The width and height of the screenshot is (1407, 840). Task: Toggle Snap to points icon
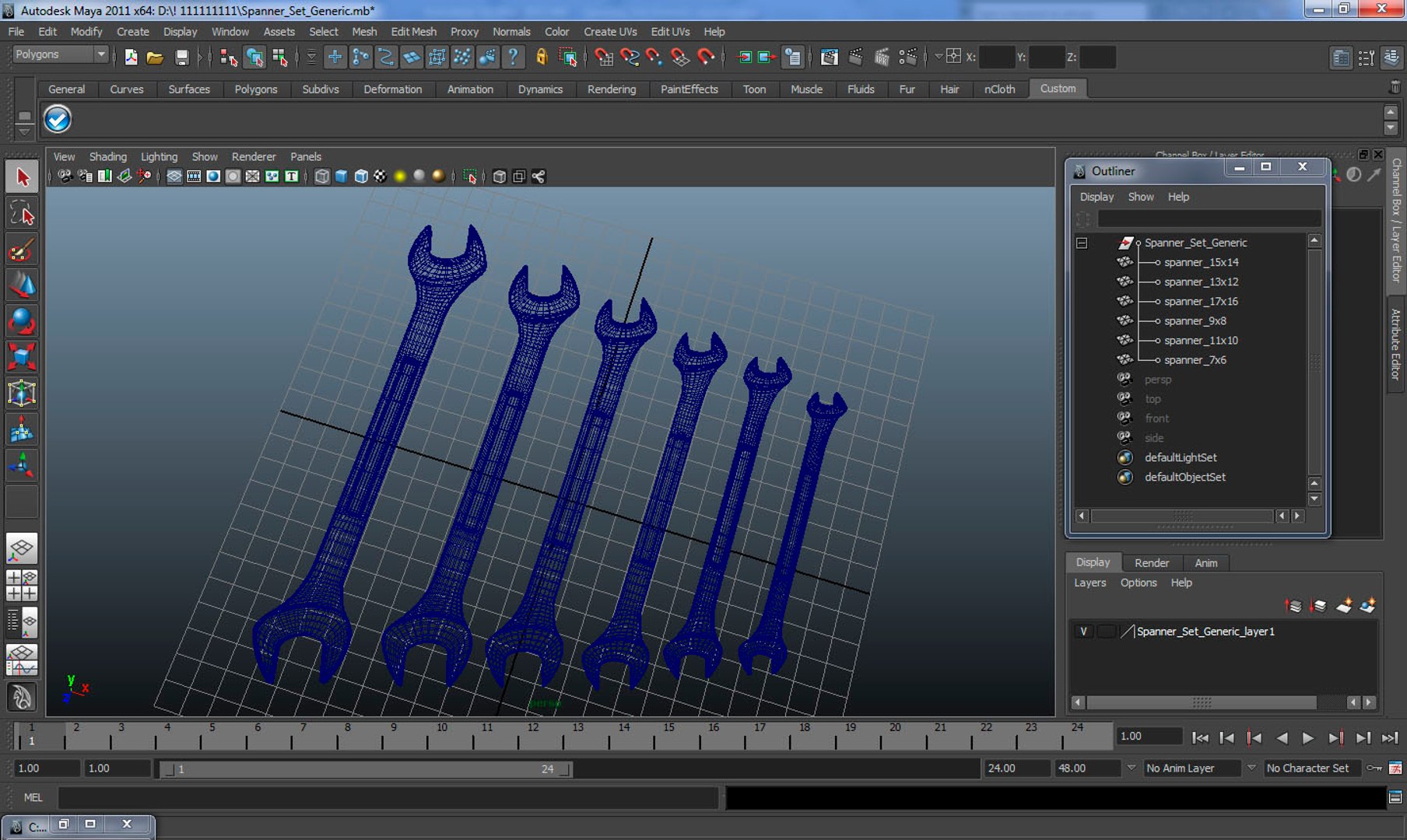[x=654, y=57]
